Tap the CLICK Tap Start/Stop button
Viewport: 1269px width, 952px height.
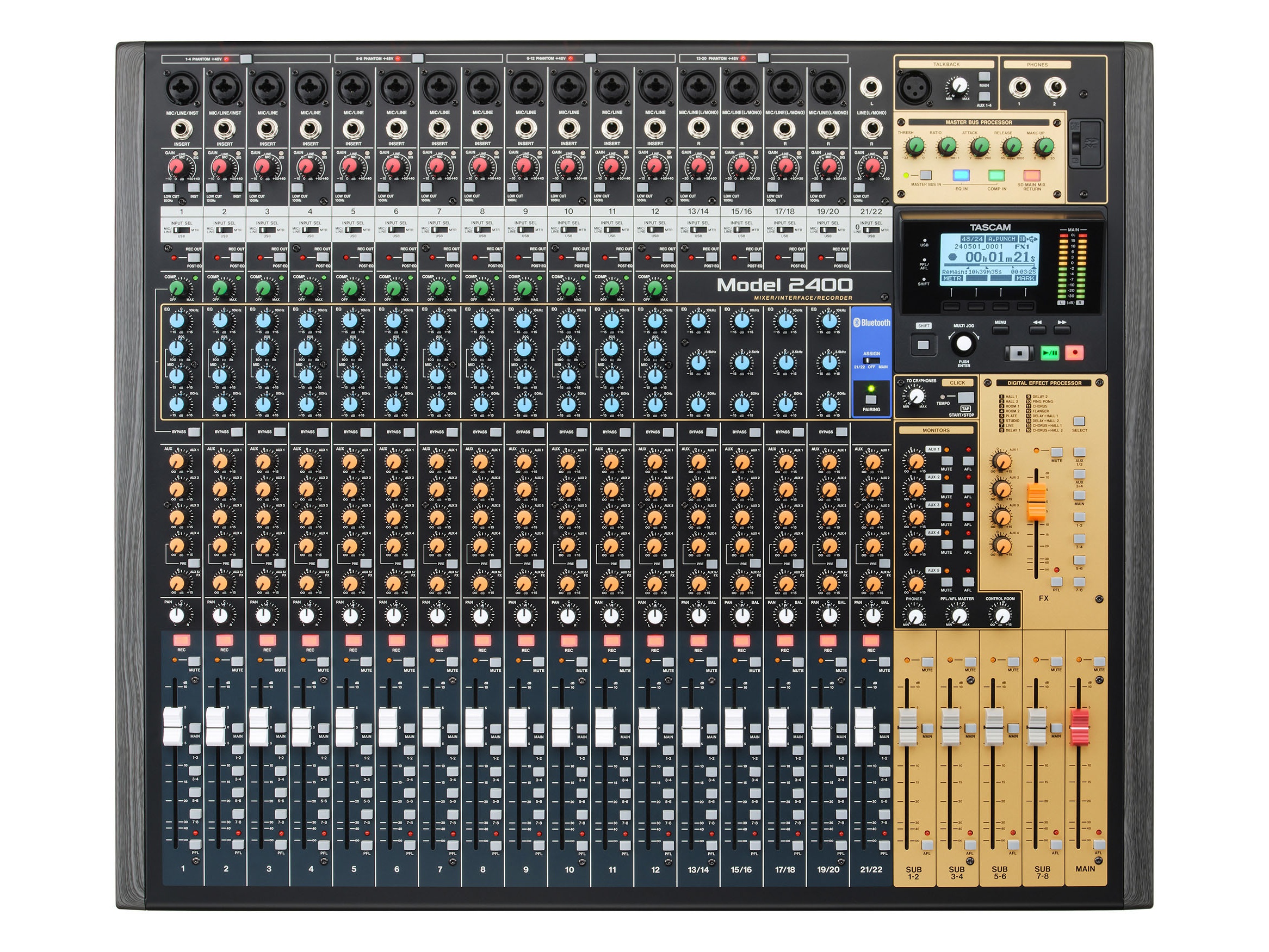pyautogui.click(x=966, y=398)
